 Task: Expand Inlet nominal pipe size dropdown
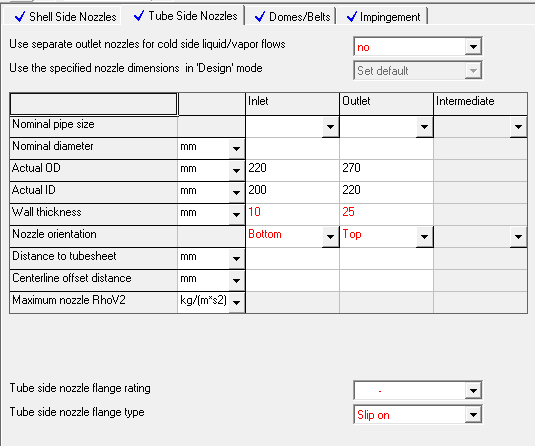tap(330, 127)
